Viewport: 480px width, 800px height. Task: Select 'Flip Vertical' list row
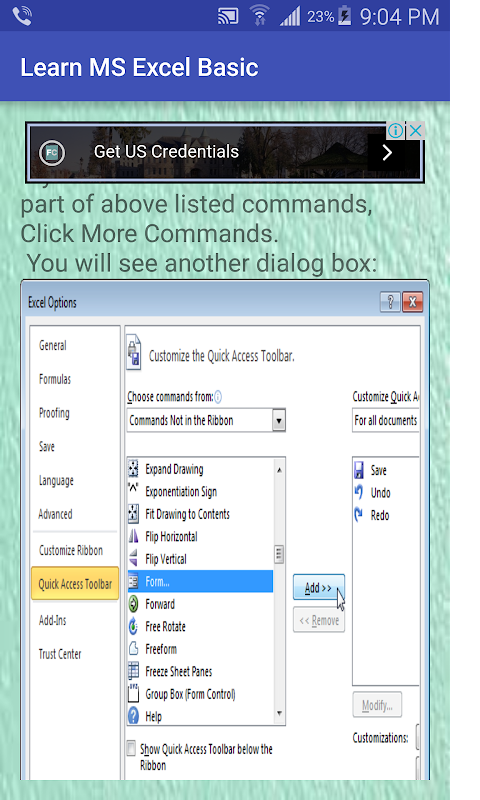[x=200, y=559]
